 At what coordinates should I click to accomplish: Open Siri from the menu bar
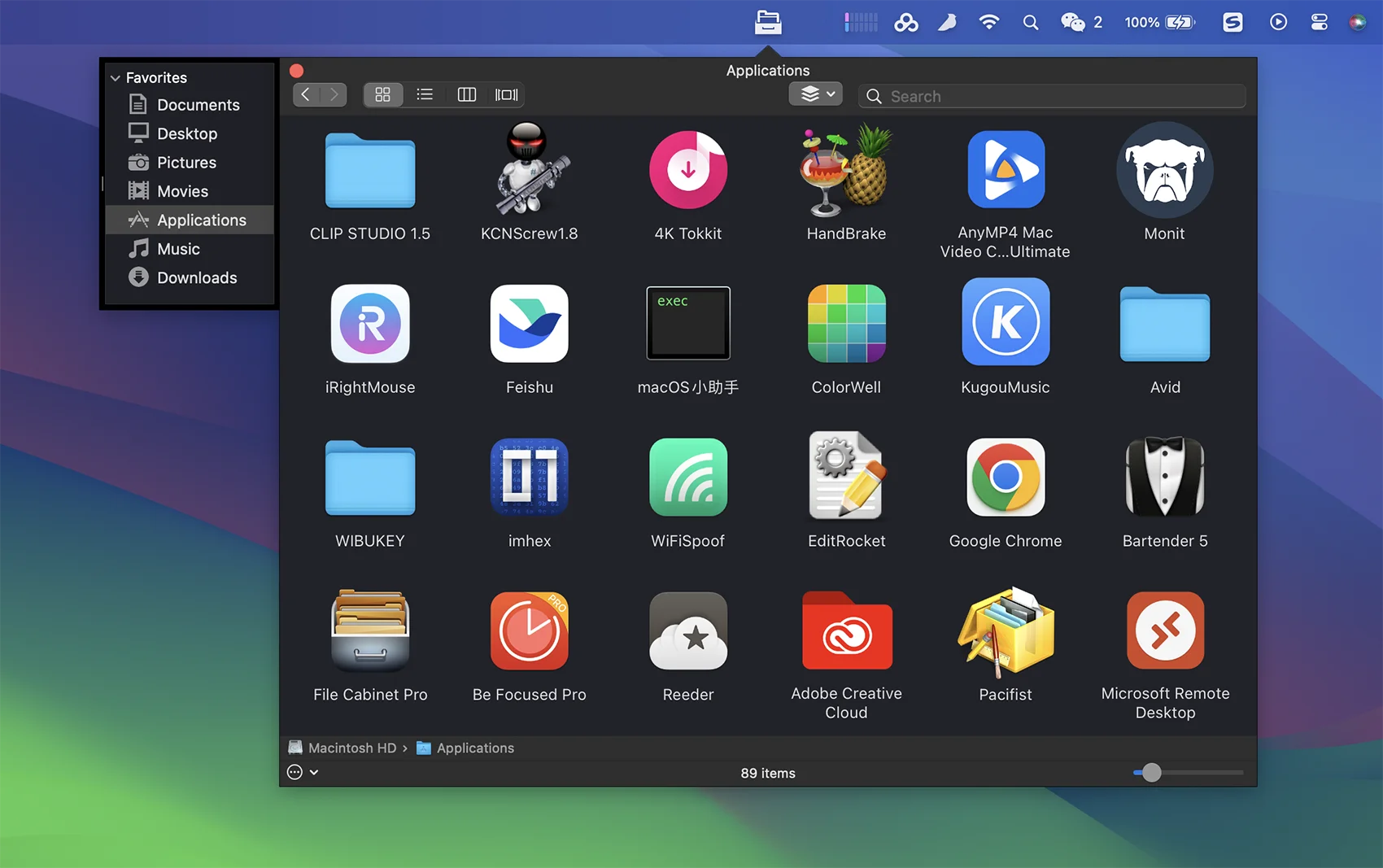(x=1357, y=22)
